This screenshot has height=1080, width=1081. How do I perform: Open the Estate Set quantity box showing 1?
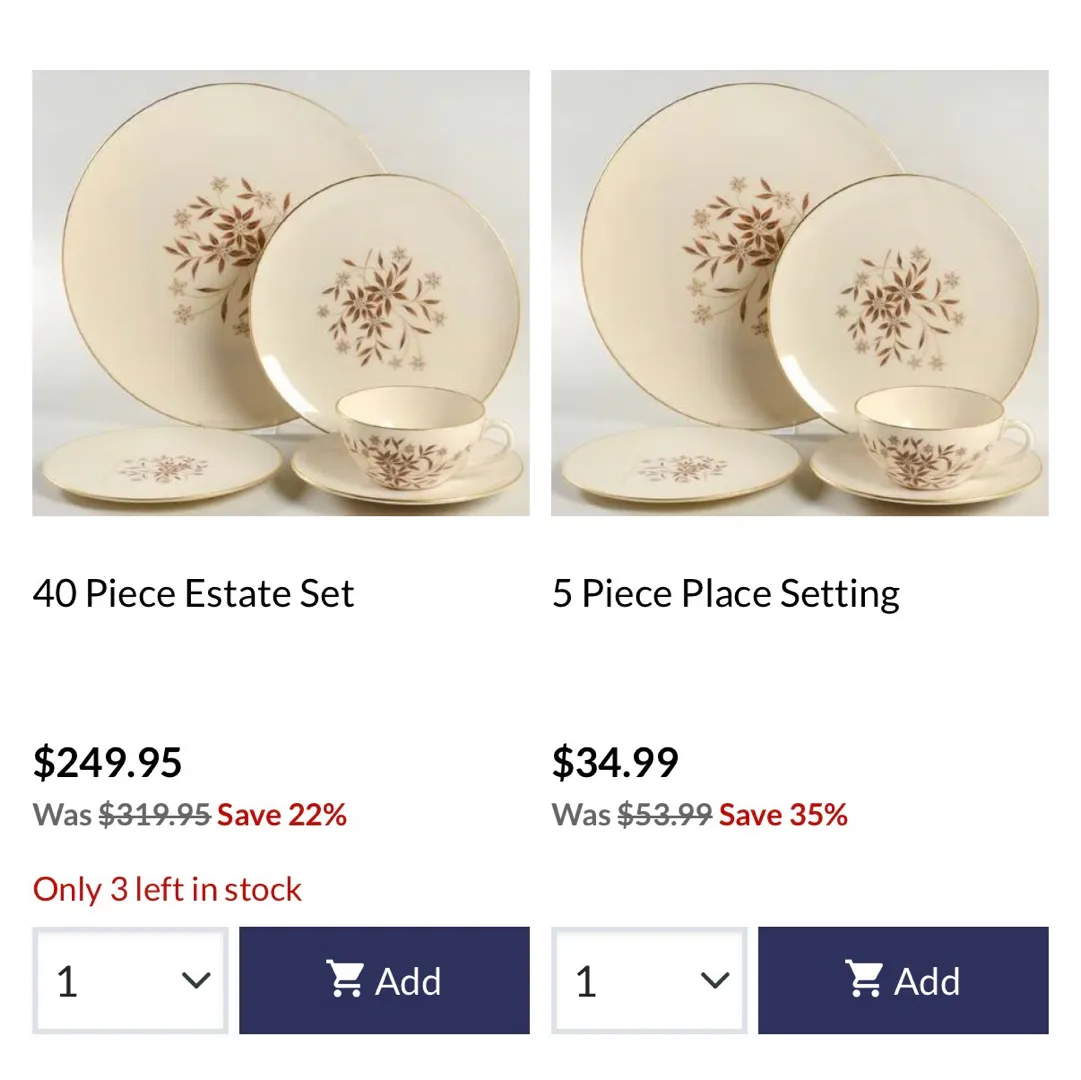110,981
